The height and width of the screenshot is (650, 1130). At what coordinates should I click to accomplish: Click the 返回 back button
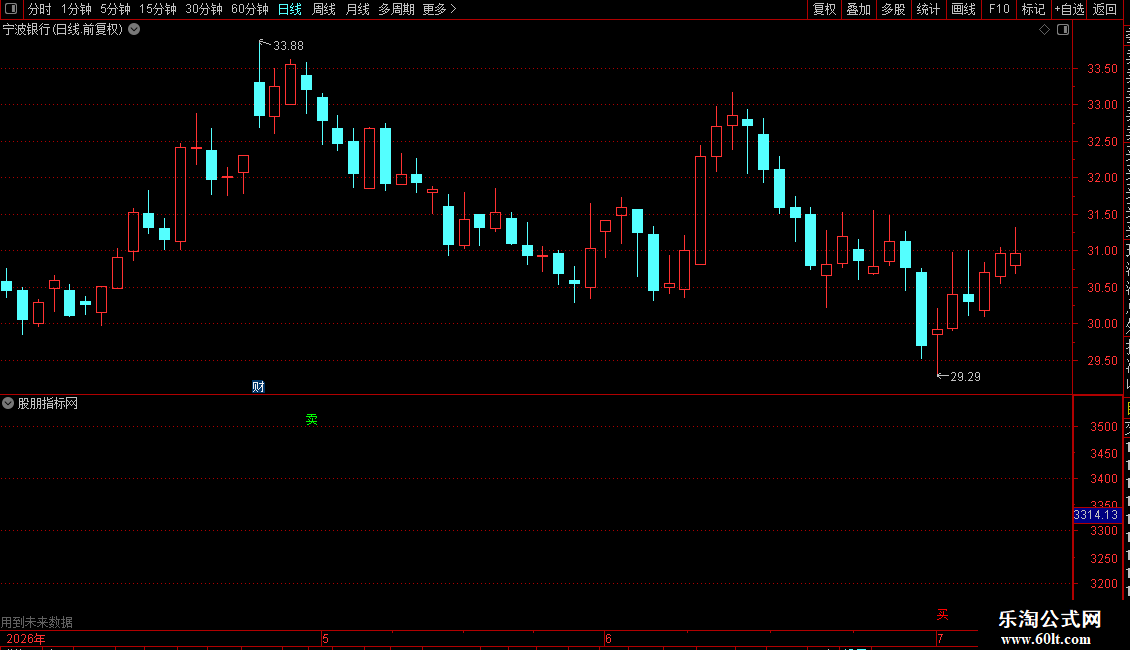(1104, 9)
